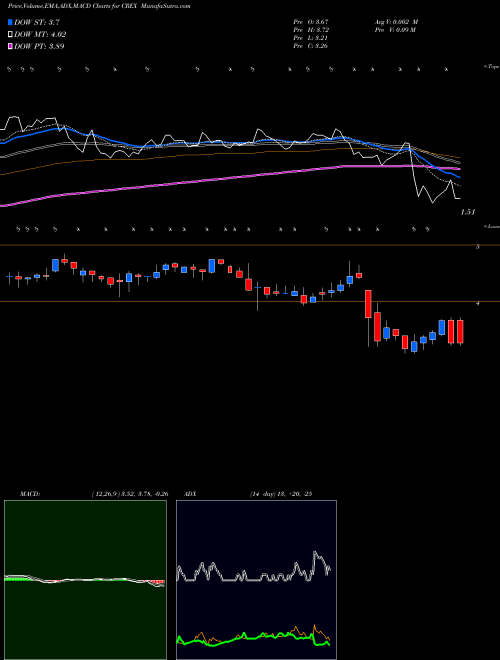
Task: Click the chart title mentioning CREX MunafaSutra.com
Action: [x=99, y=7]
